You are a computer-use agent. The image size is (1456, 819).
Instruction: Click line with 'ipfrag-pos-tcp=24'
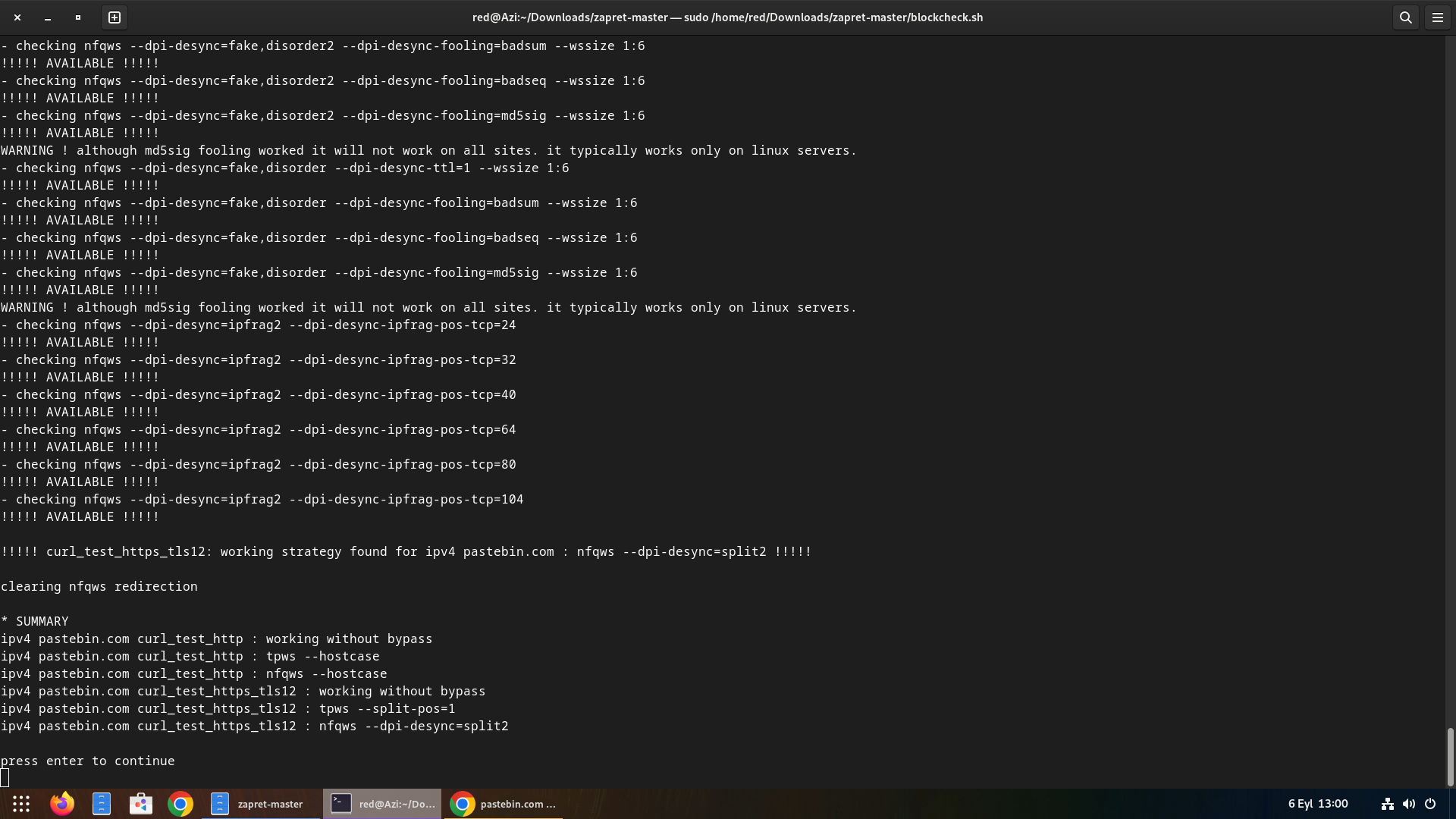259,325
